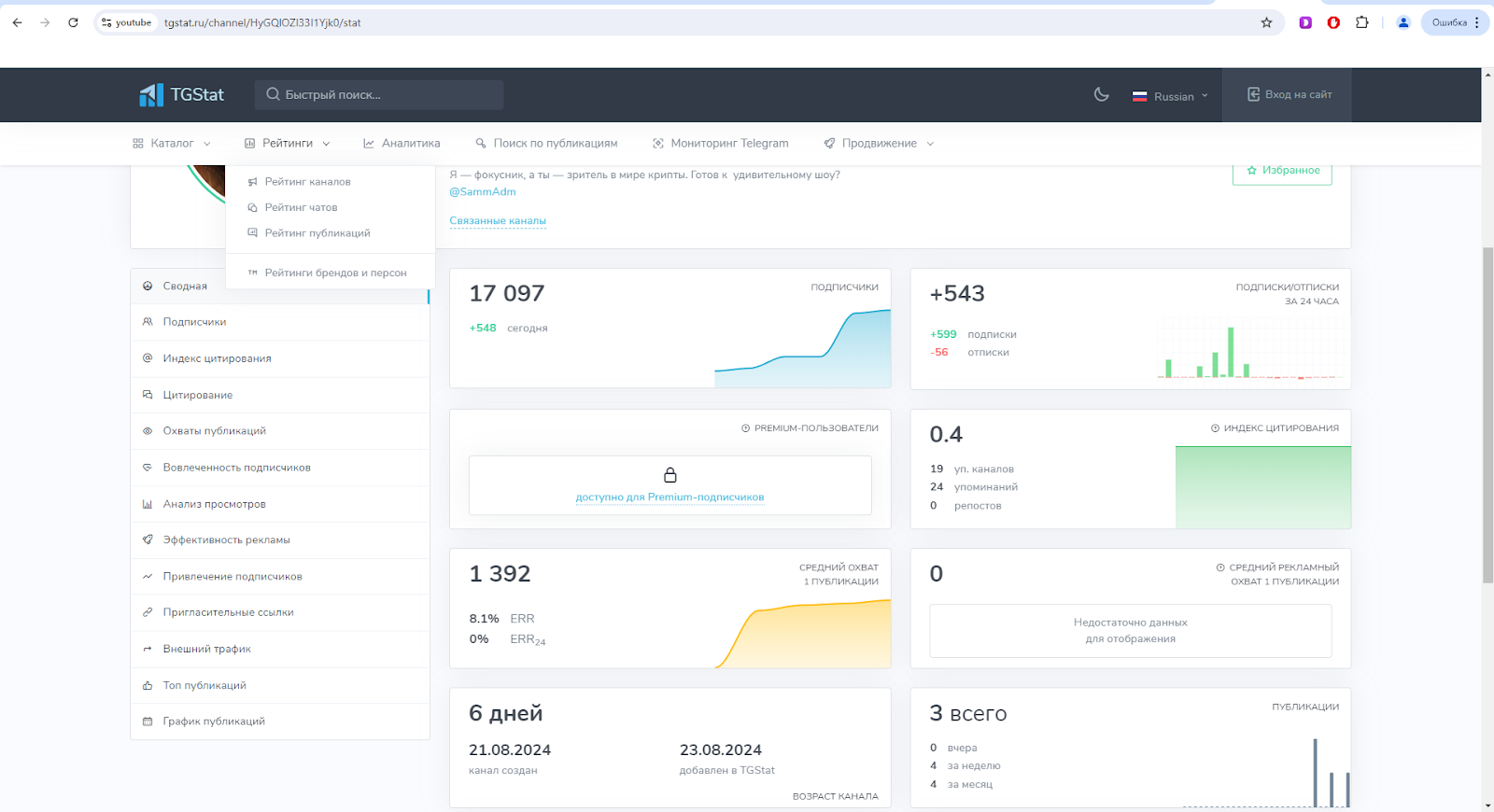Click the lock icon in Premium card
The width and height of the screenshot is (1494, 812).
coord(669,475)
